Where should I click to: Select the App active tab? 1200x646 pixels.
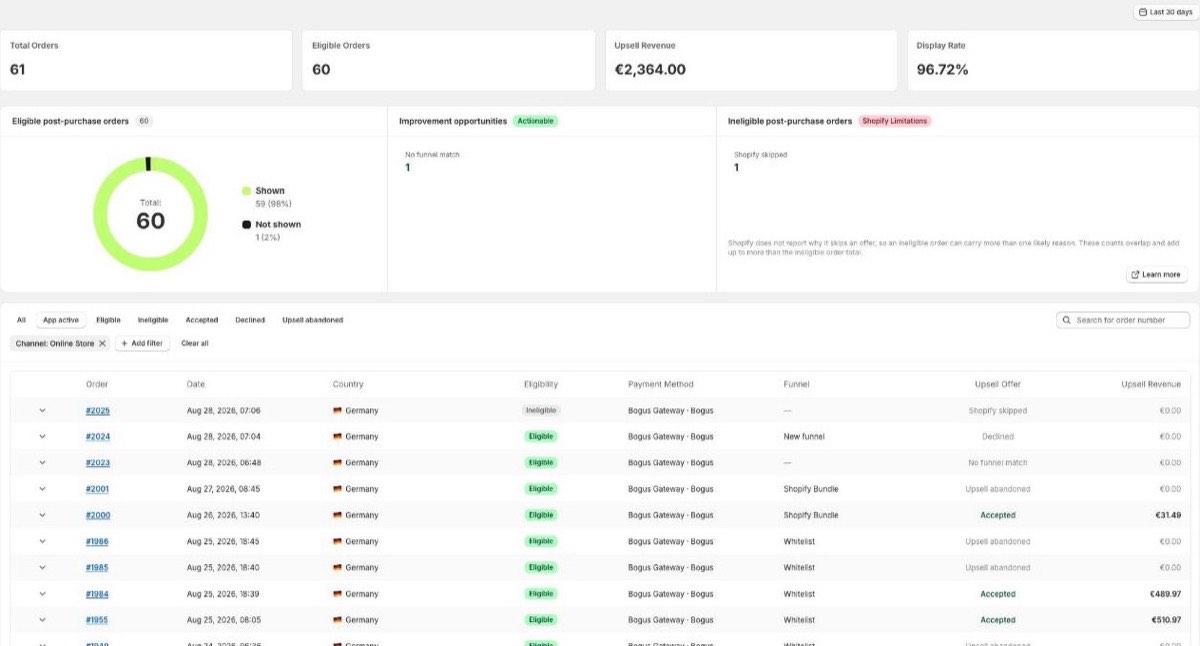[x=61, y=320]
